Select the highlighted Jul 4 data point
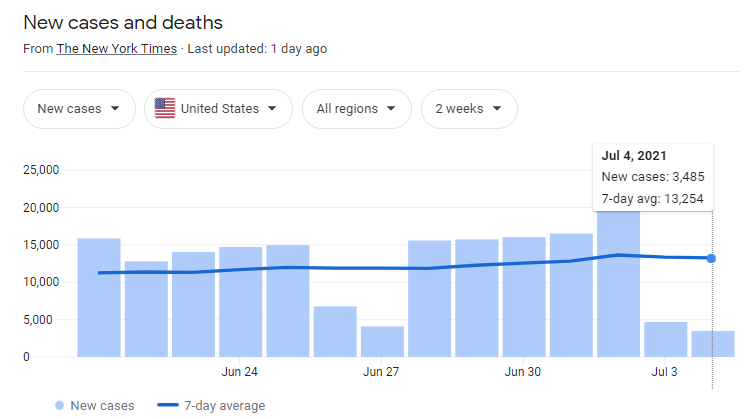Screen dimensions: 754x419 [711, 259]
